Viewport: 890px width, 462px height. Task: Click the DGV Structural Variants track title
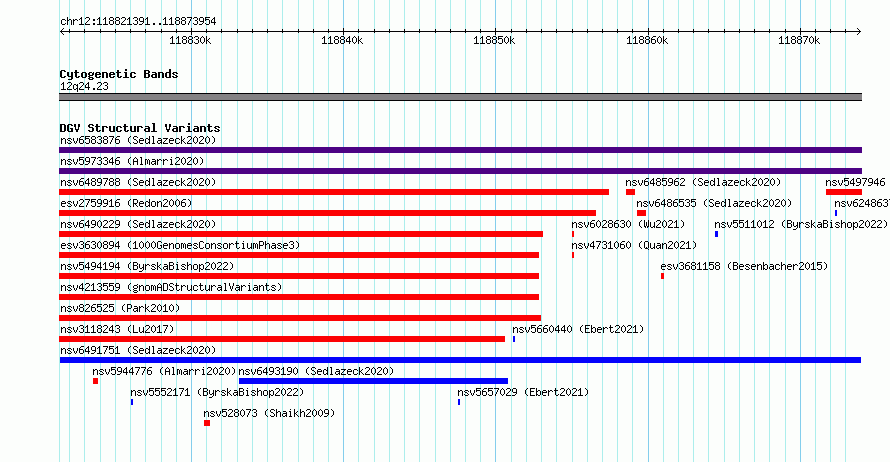140,128
